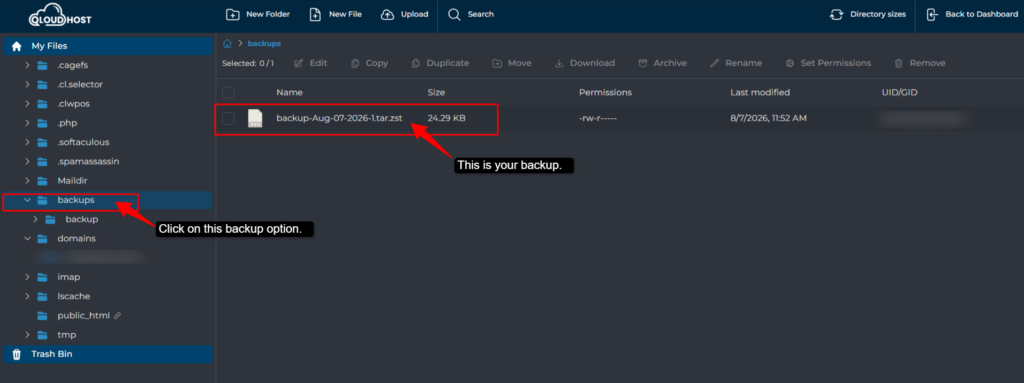Click the Set Permissions action label
This screenshot has height=383, width=1024.
click(836, 63)
